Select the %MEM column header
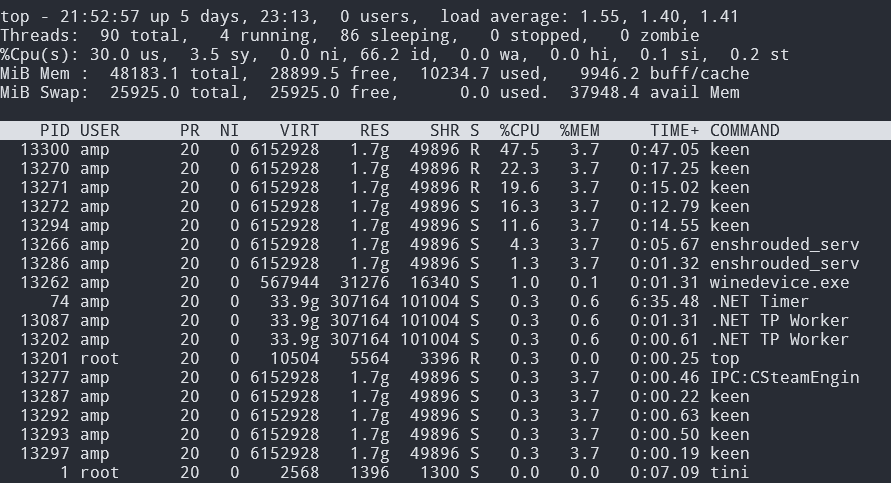Viewport: 891px width, 483px height. 579,130
